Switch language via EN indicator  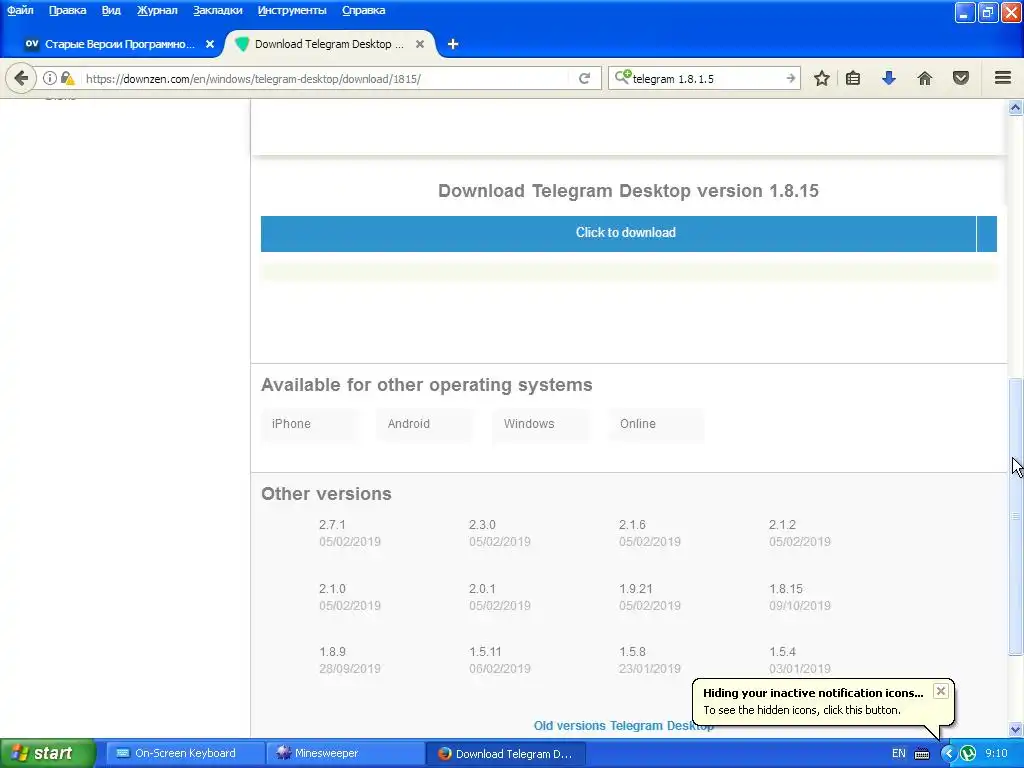point(899,753)
